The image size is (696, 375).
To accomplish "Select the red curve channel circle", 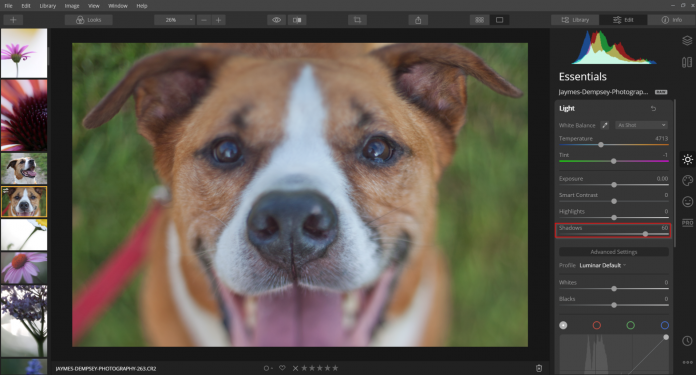I will pos(597,325).
